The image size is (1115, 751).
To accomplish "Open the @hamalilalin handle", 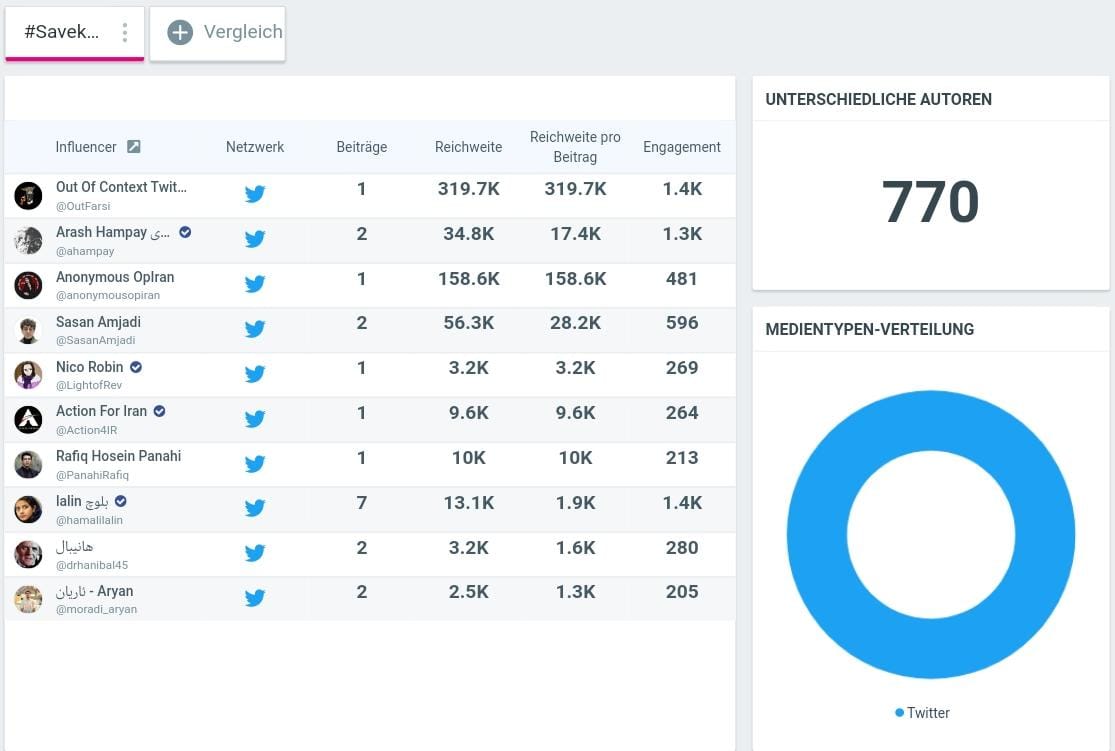I will coord(89,520).
